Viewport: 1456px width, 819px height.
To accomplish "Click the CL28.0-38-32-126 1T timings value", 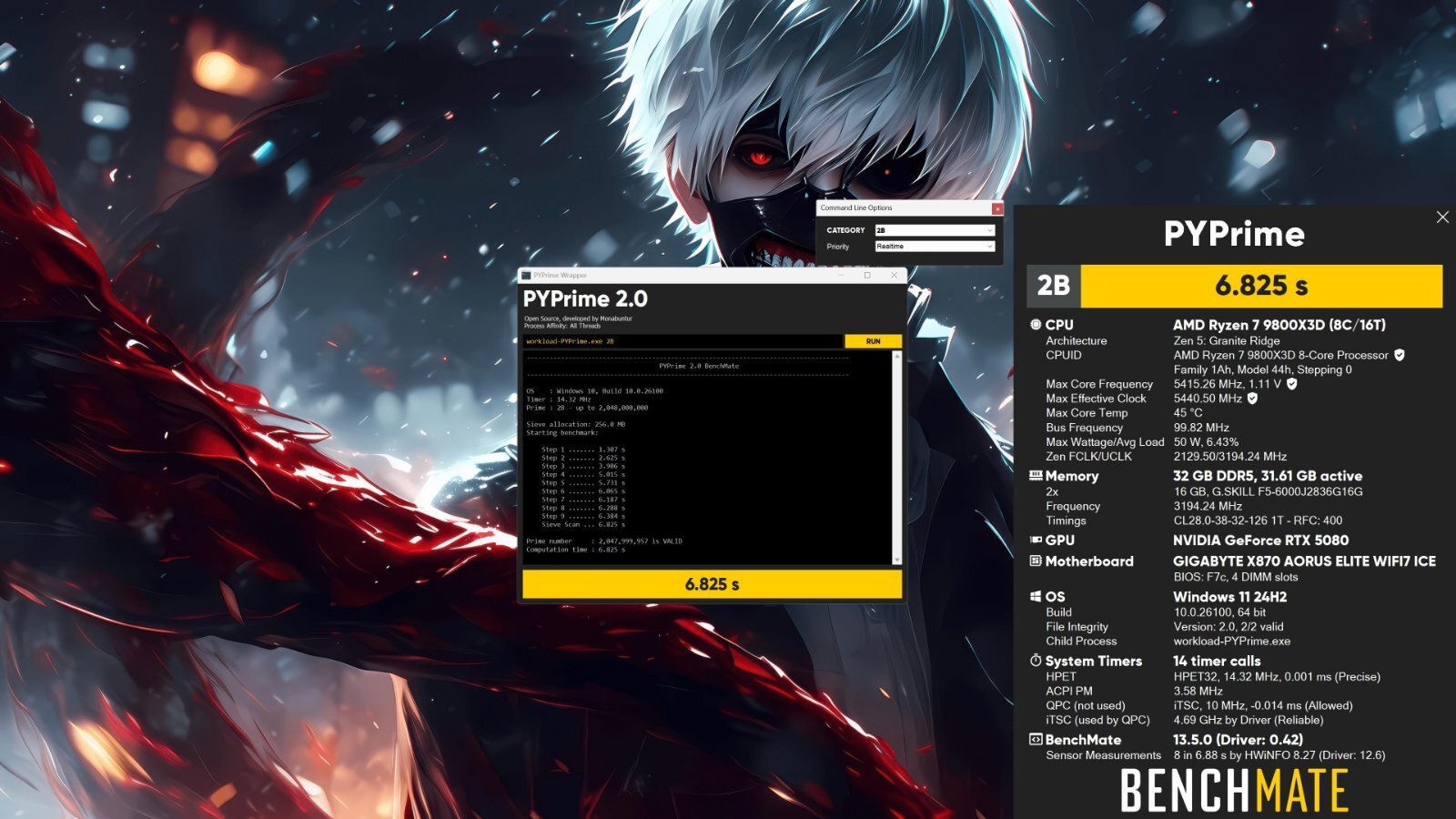I will click(x=1258, y=521).
